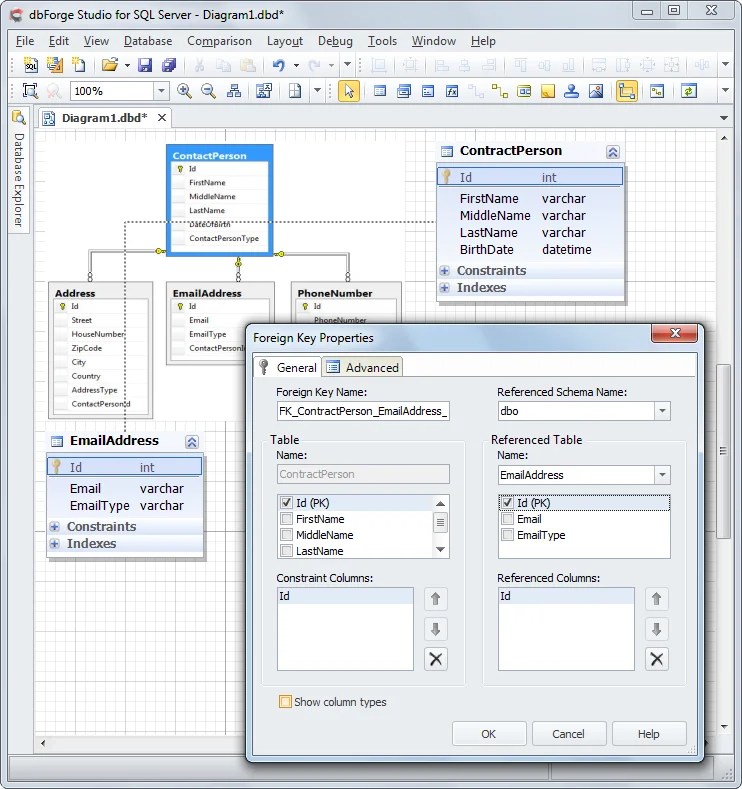Image resolution: width=742 pixels, height=789 pixels.
Task: Check LastName column checkbox
Action: tap(286, 551)
